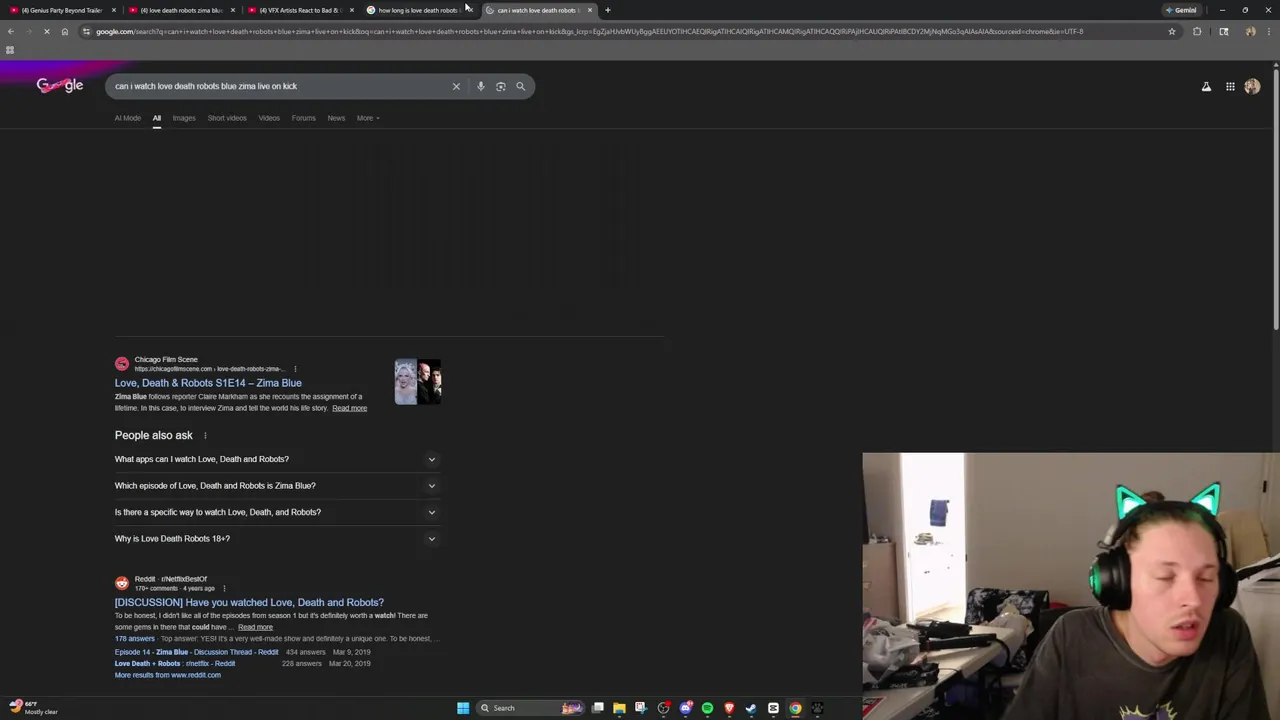
Task: Select News search filter
Action: [336, 118]
